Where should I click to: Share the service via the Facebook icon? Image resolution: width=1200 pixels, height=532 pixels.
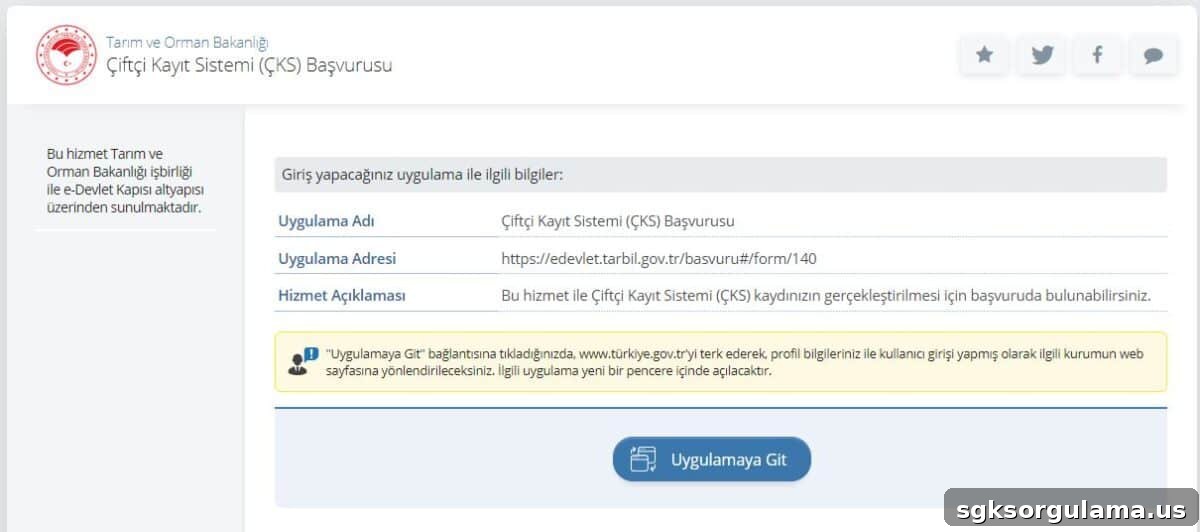pos(1097,55)
